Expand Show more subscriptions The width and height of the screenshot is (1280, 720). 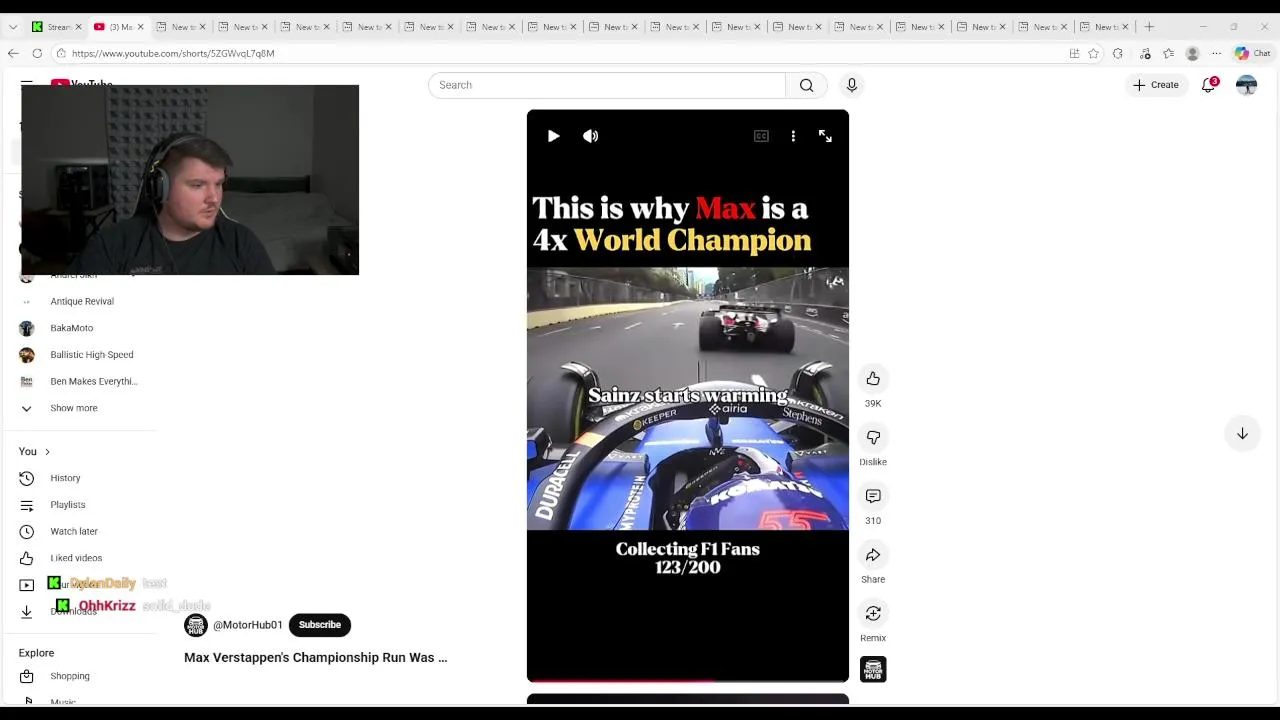click(x=74, y=408)
